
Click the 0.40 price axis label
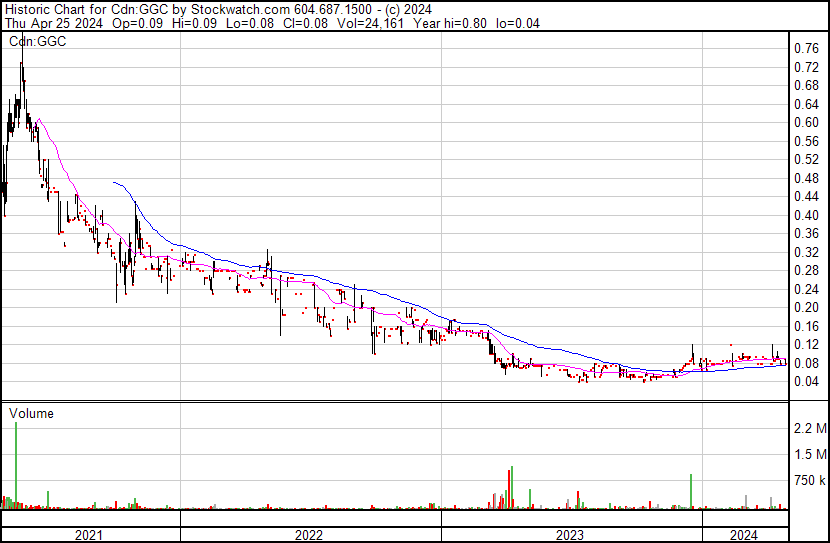pos(806,215)
